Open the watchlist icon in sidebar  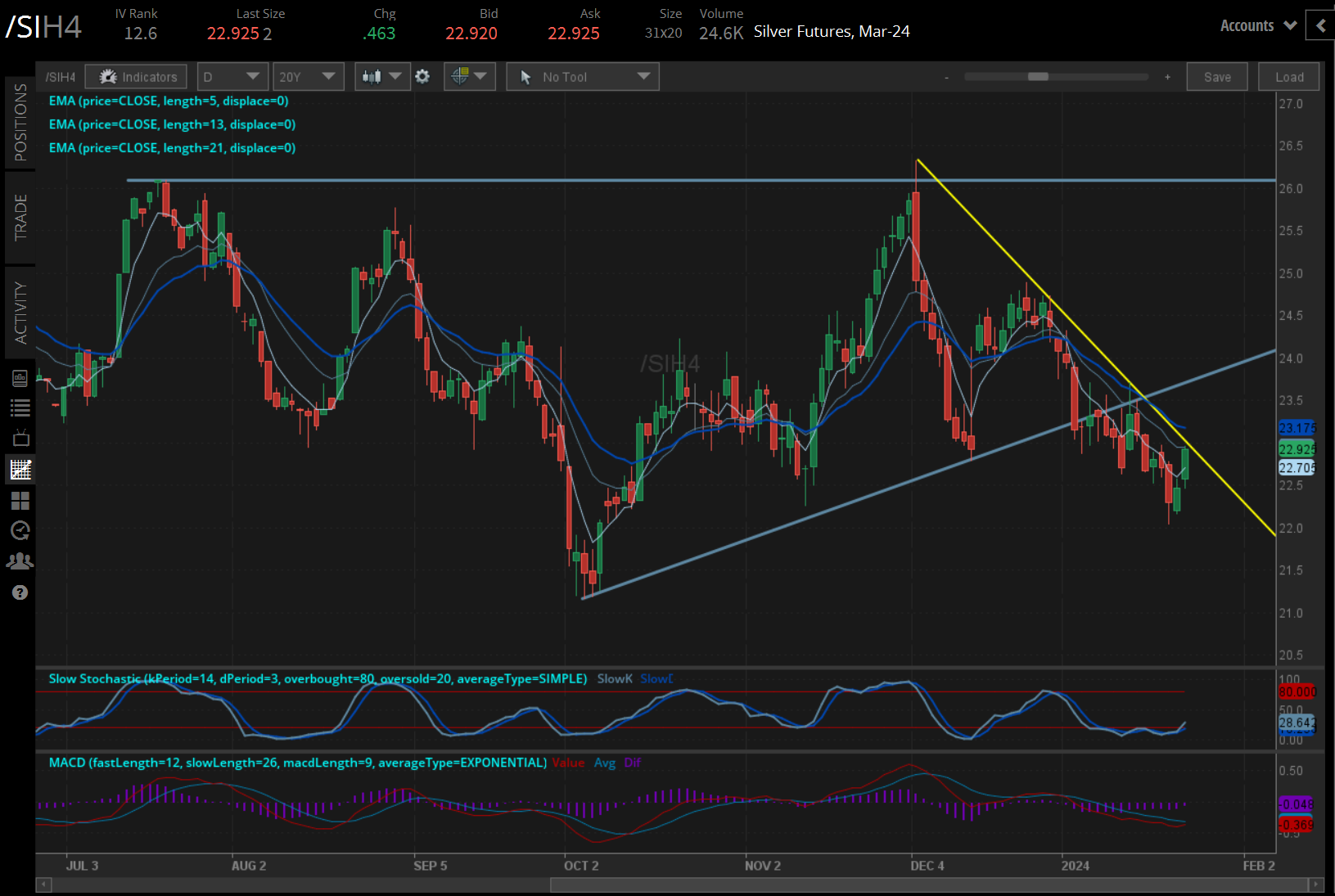20,407
